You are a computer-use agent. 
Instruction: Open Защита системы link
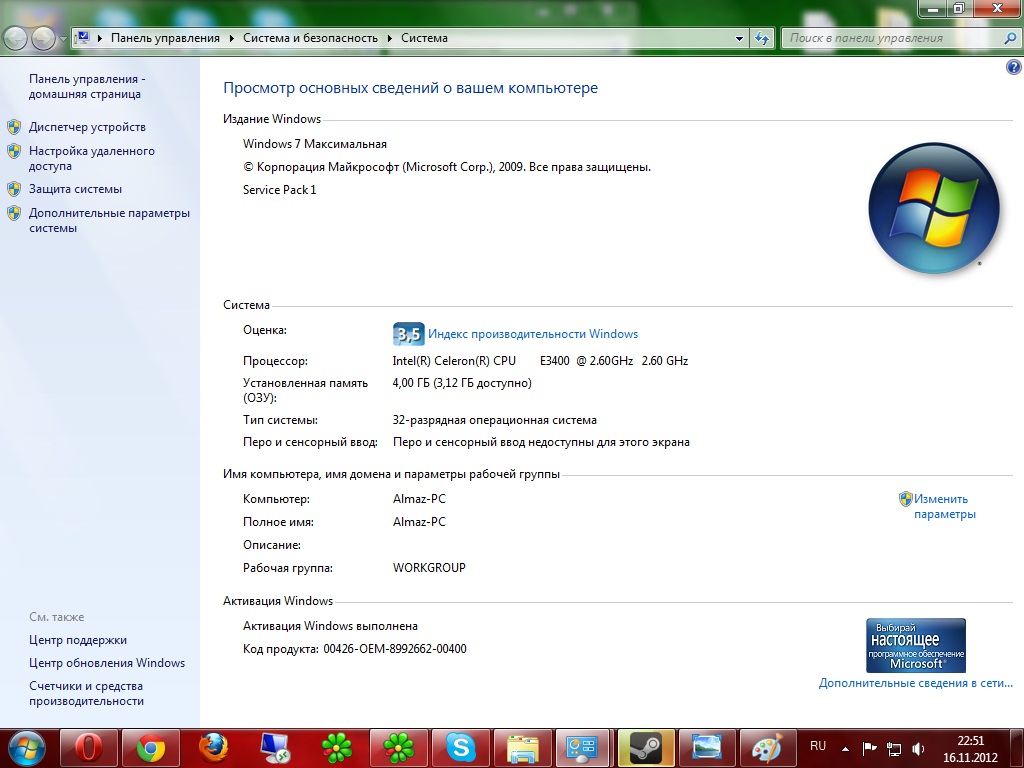pyautogui.click(x=75, y=189)
